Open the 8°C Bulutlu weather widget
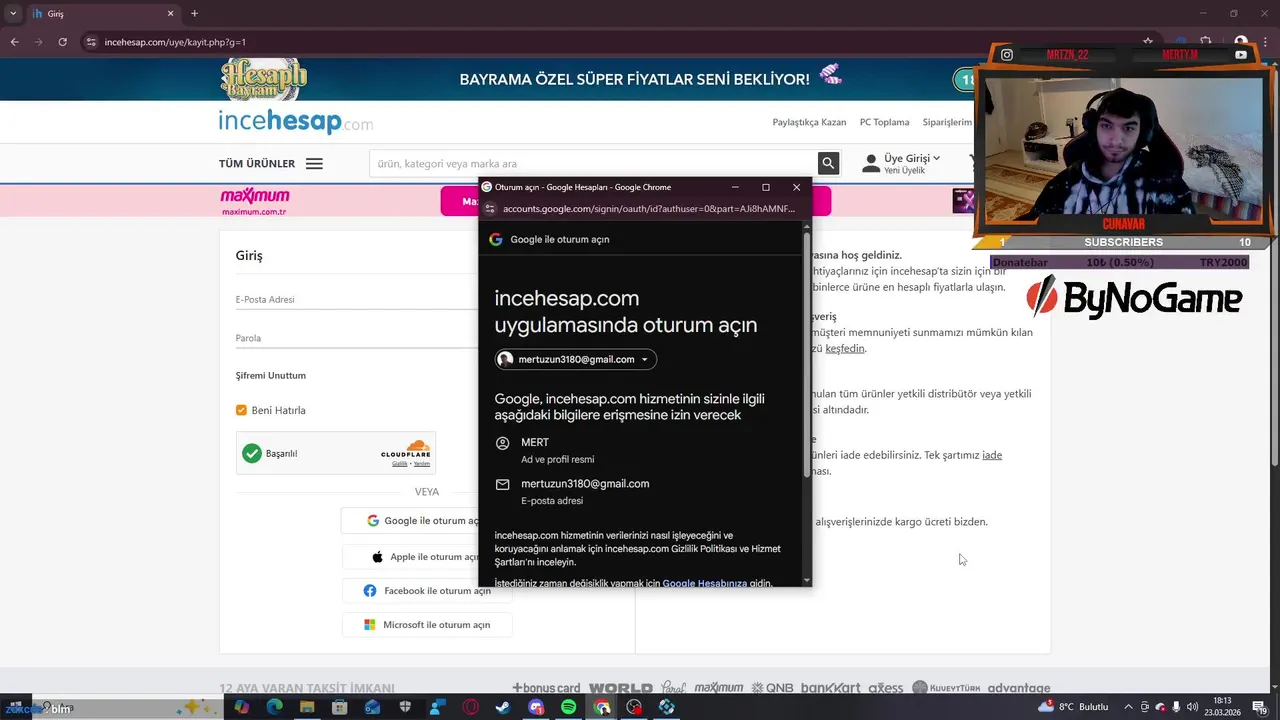Viewport: 1280px width, 720px height. 1073,707
